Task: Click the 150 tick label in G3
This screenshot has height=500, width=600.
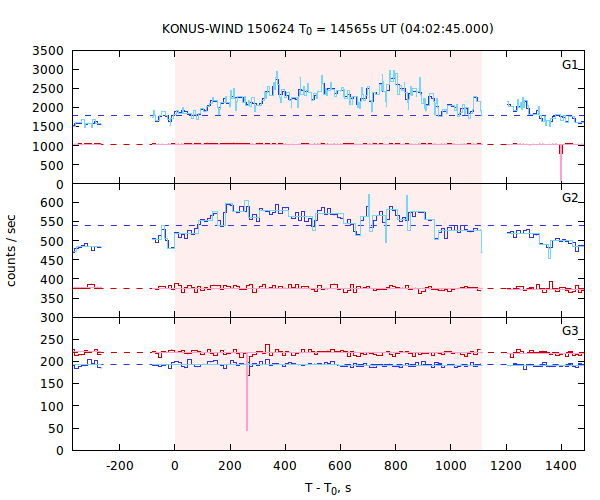Action: click(x=52, y=384)
